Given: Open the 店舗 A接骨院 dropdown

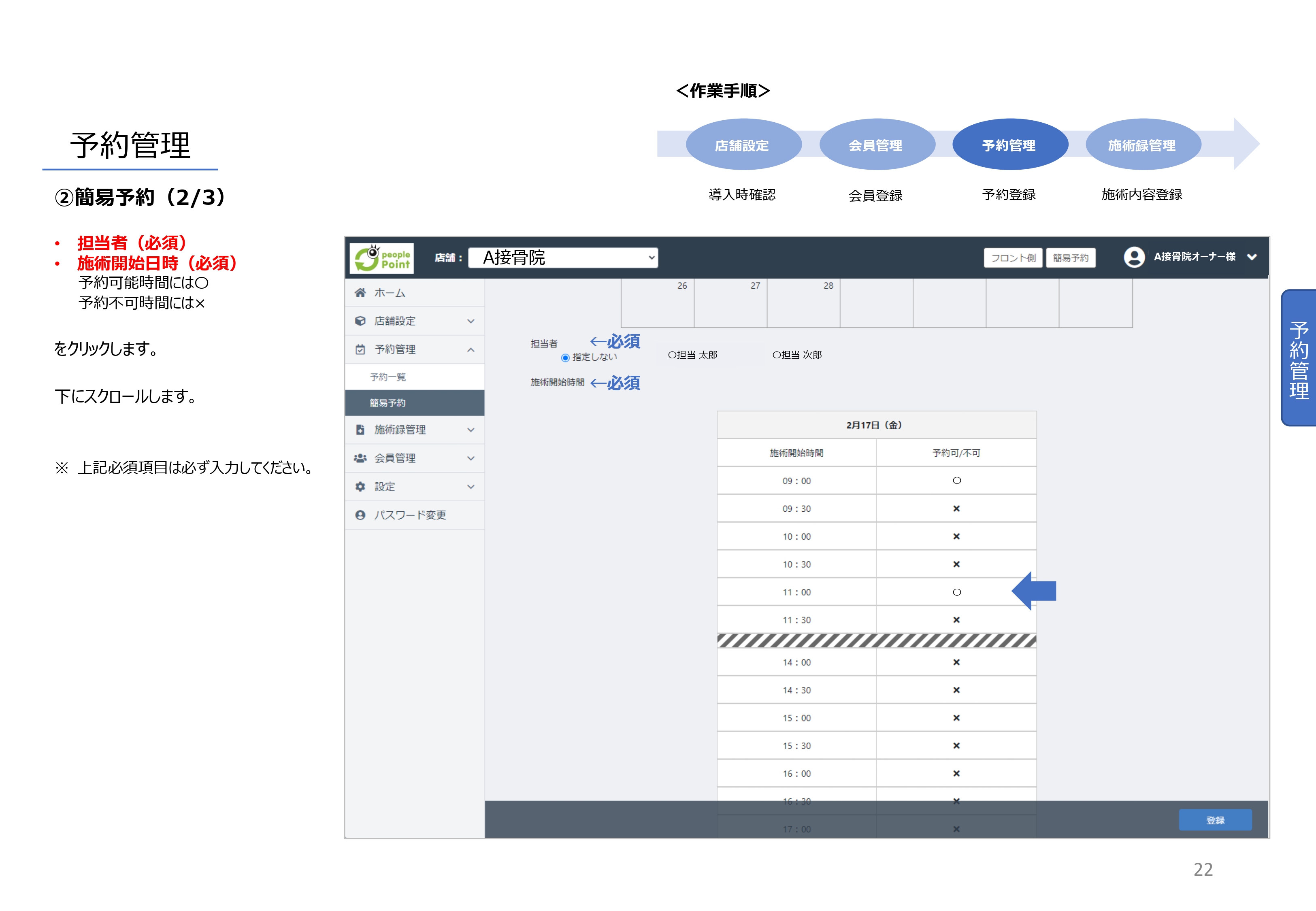Looking at the screenshot, I should click(563, 258).
